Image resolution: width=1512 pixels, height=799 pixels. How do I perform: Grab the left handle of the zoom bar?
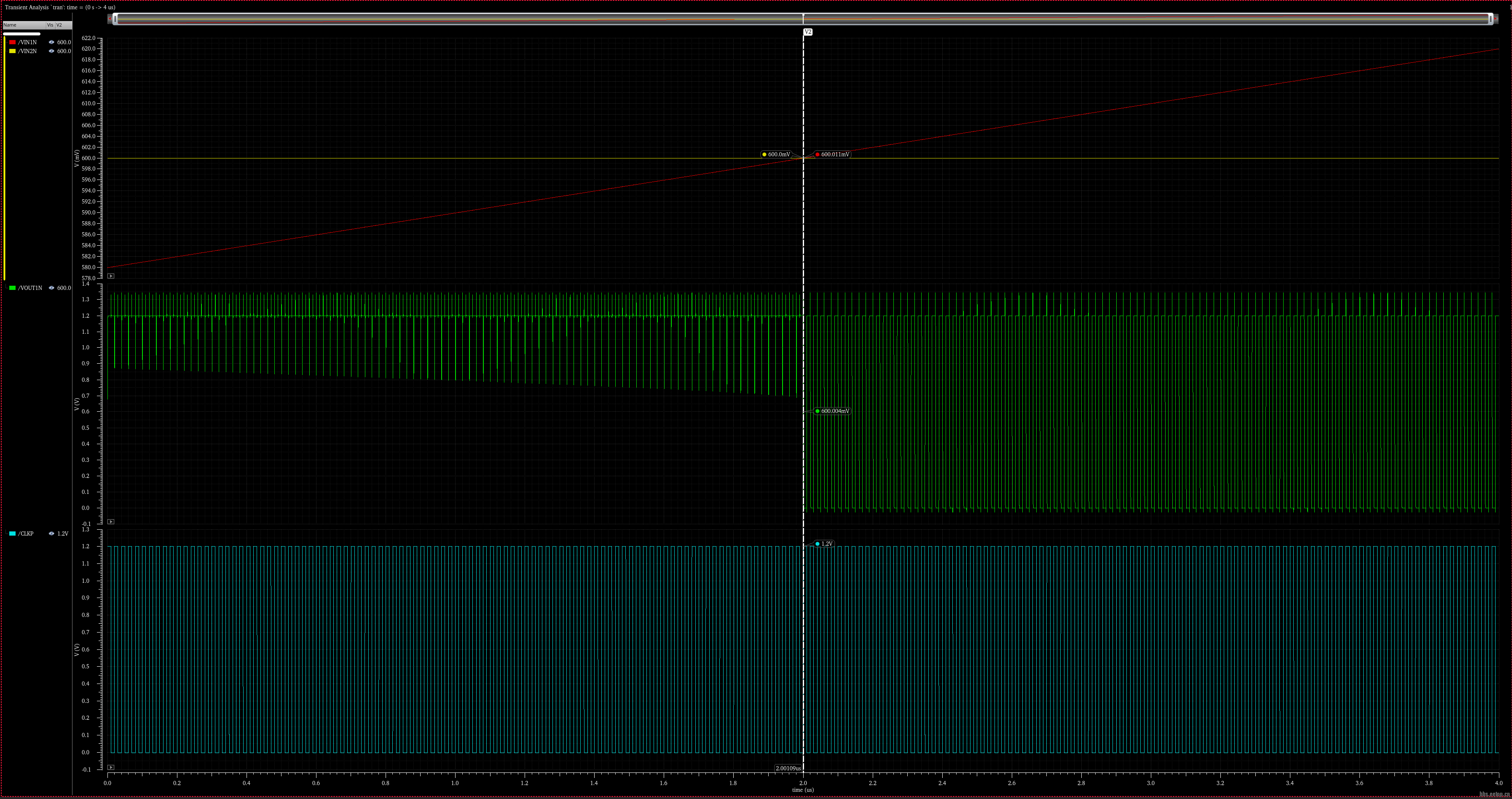pyautogui.click(x=115, y=19)
